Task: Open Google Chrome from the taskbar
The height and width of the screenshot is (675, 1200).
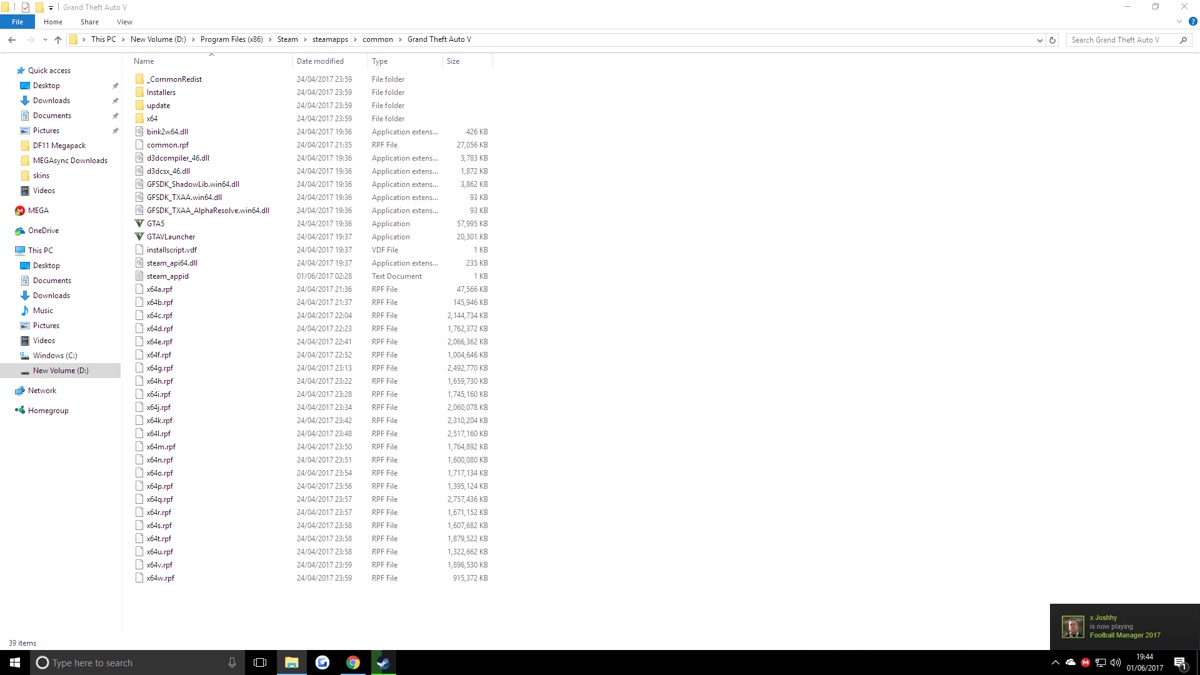Action: pos(353,662)
